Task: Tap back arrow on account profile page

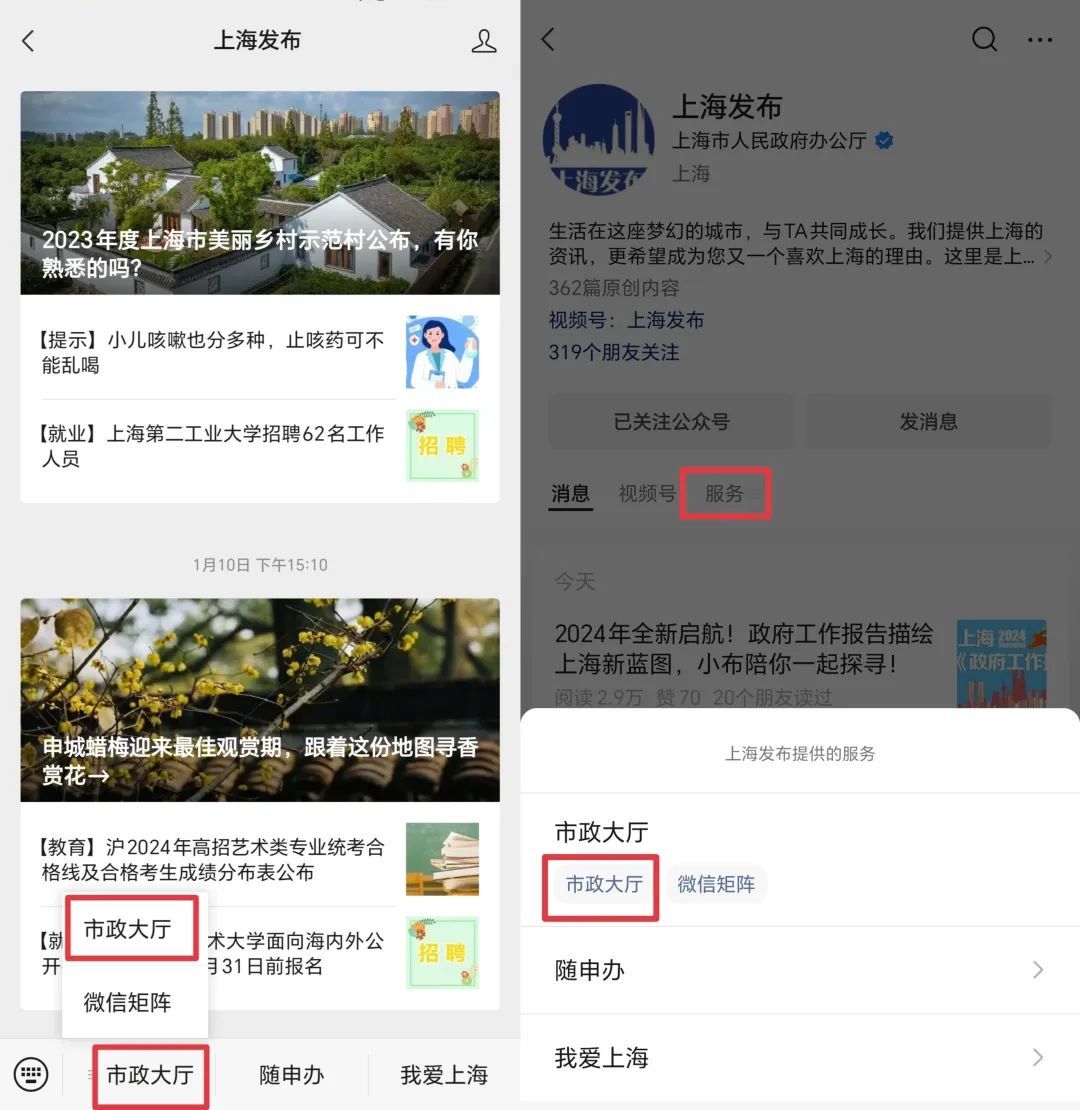Action: pyautogui.click(x=548, y=39)
